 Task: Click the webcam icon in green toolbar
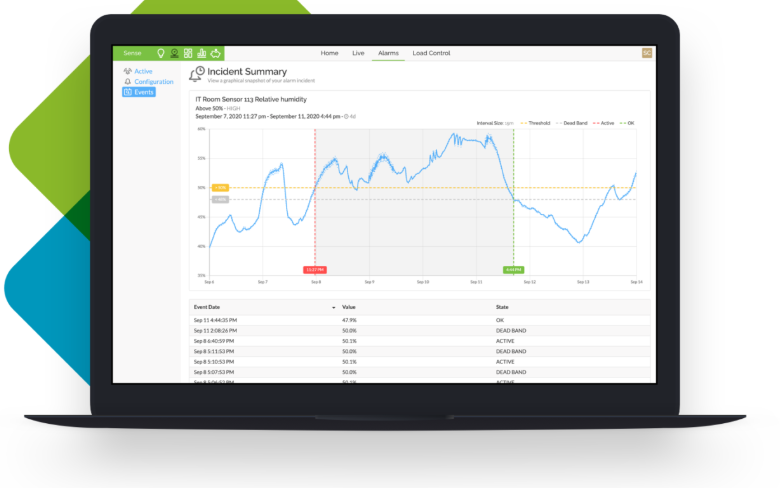point(175,53)
